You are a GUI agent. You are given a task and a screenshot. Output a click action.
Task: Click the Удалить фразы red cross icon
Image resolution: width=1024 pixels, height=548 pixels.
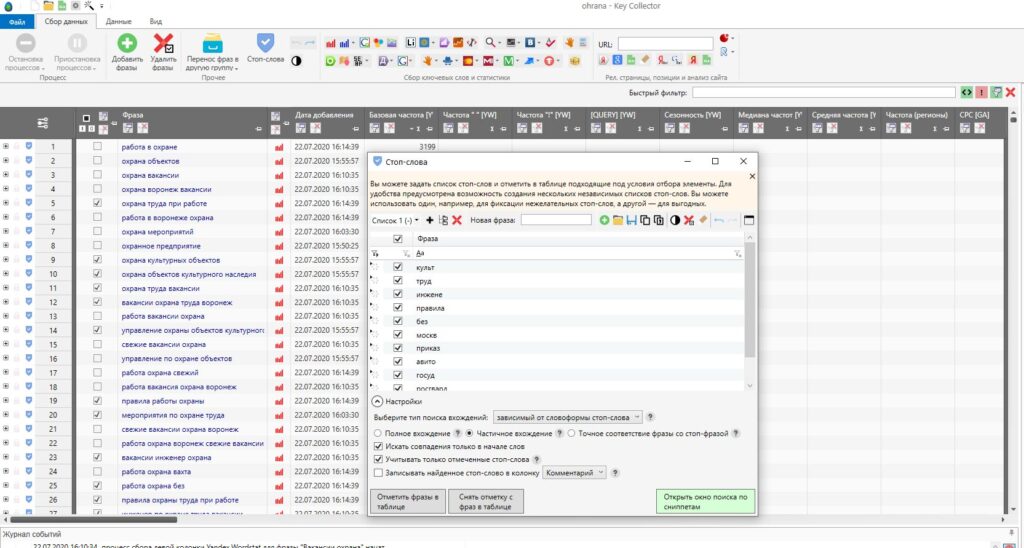(x=163, y=43)
